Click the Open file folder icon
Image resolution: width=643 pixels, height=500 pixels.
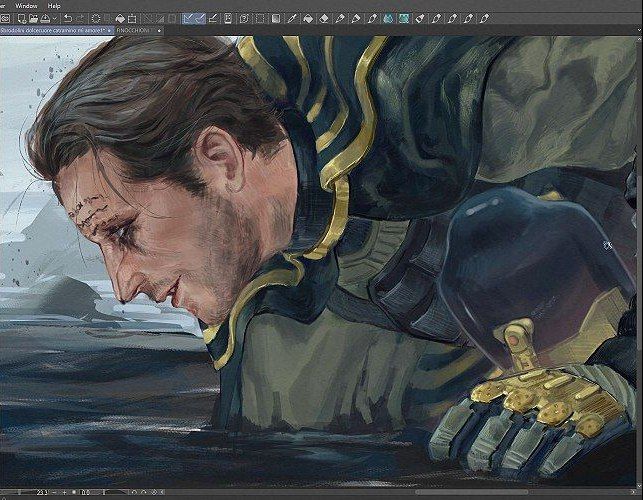tap(33, 18)
